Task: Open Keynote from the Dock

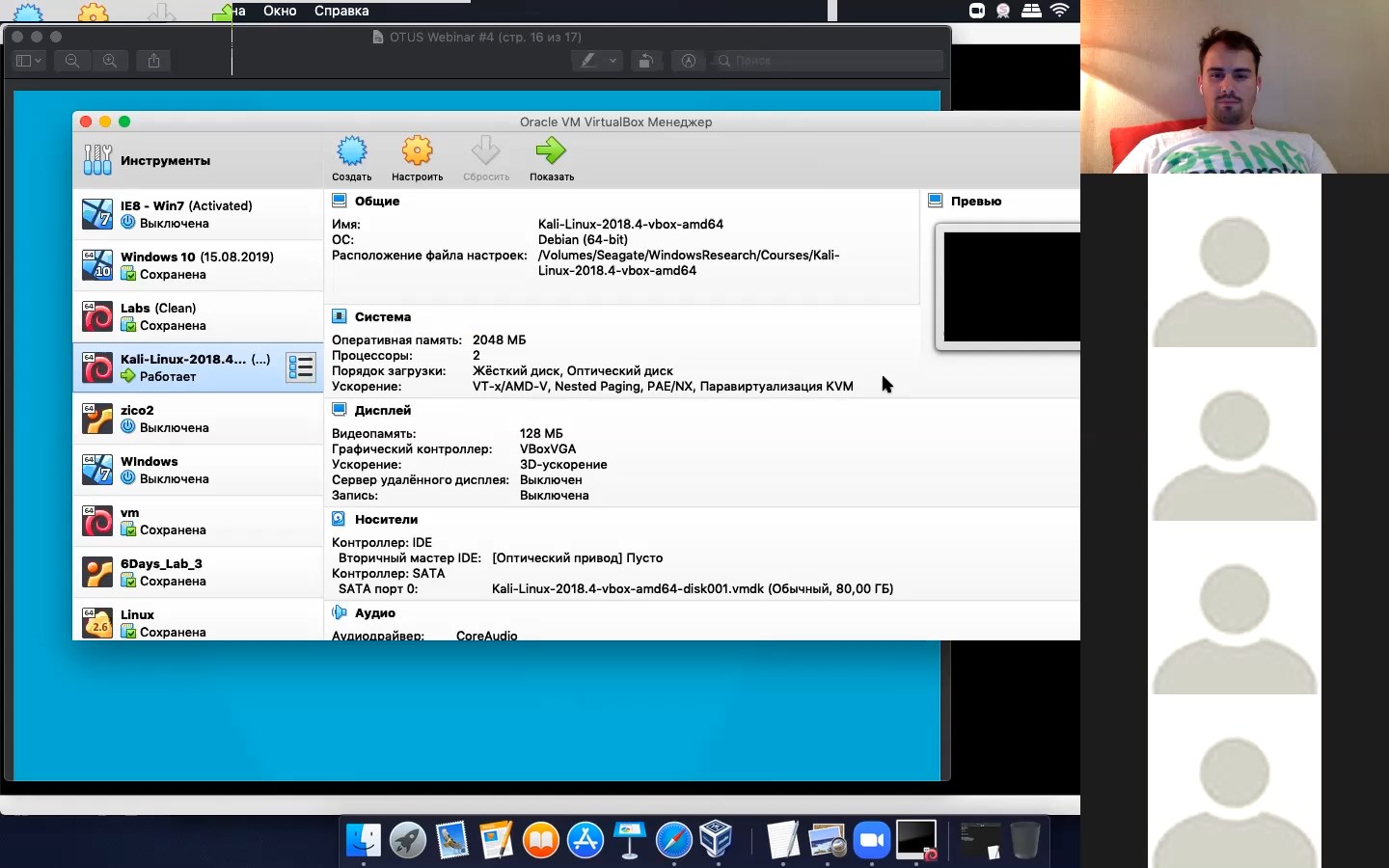Action: (630, 840)
